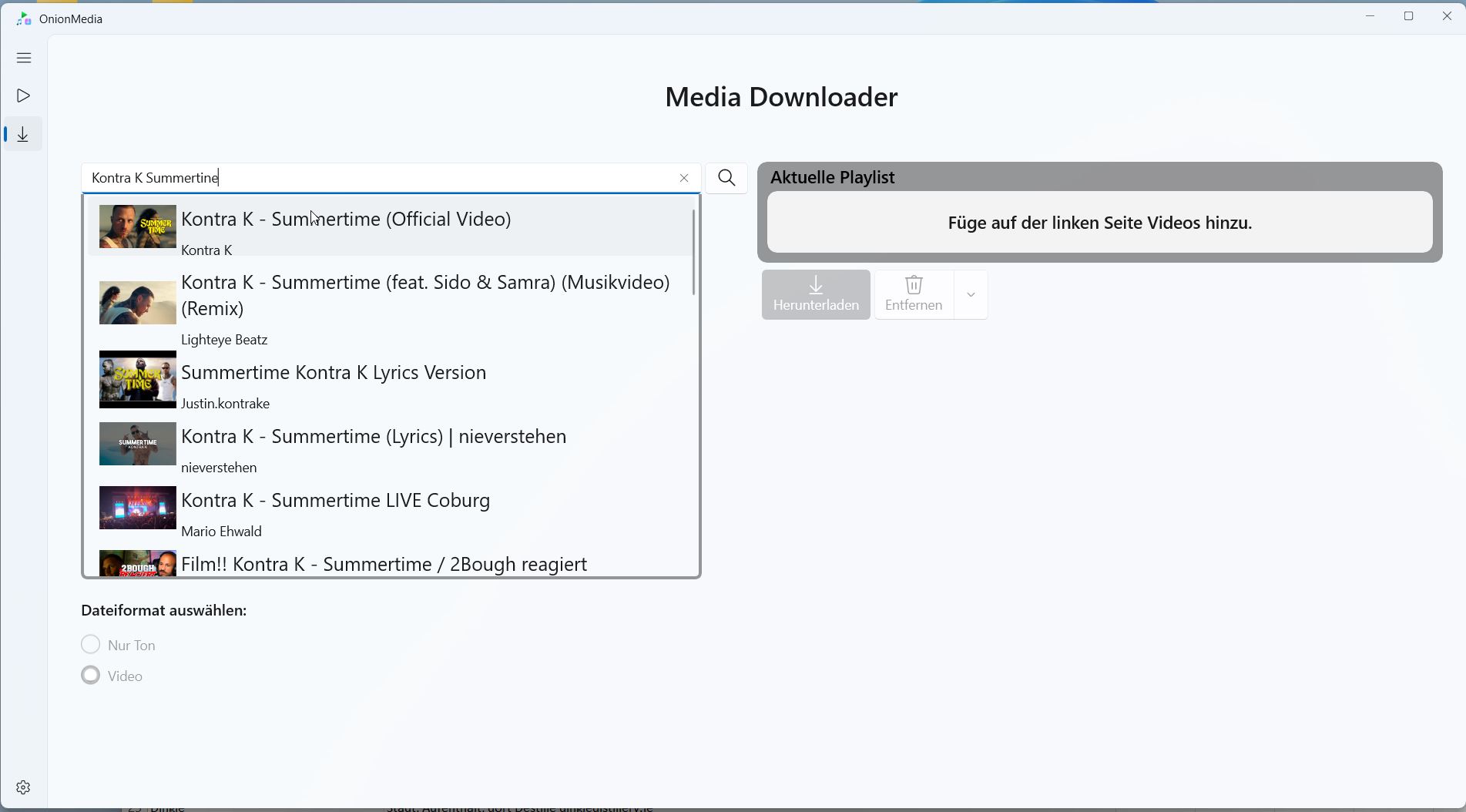
Task: Maximize the OnionMedia window
Action: click(1408, 16)
